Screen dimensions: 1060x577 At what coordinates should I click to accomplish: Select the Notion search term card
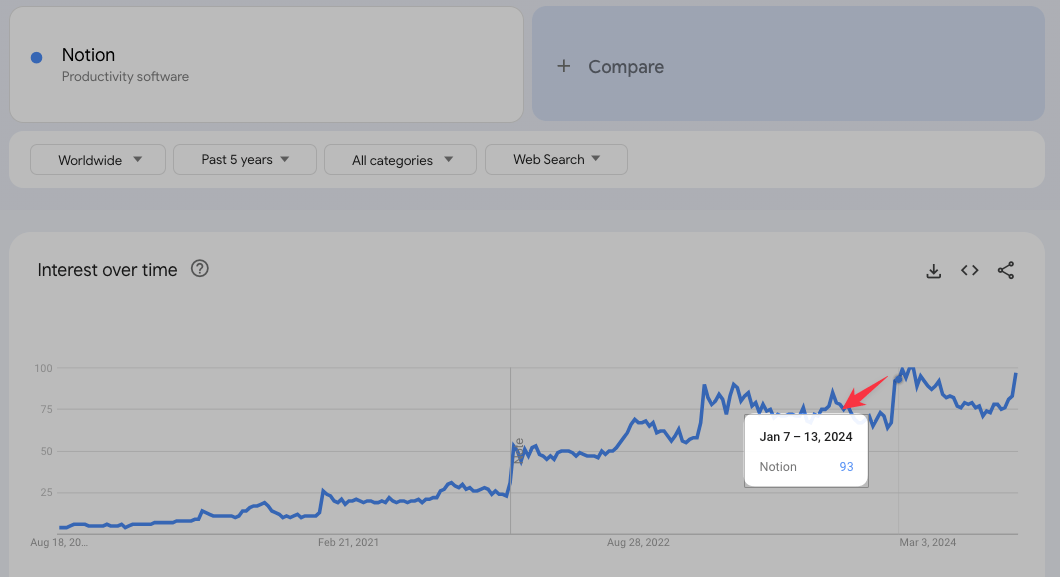[x=266, y=64]
